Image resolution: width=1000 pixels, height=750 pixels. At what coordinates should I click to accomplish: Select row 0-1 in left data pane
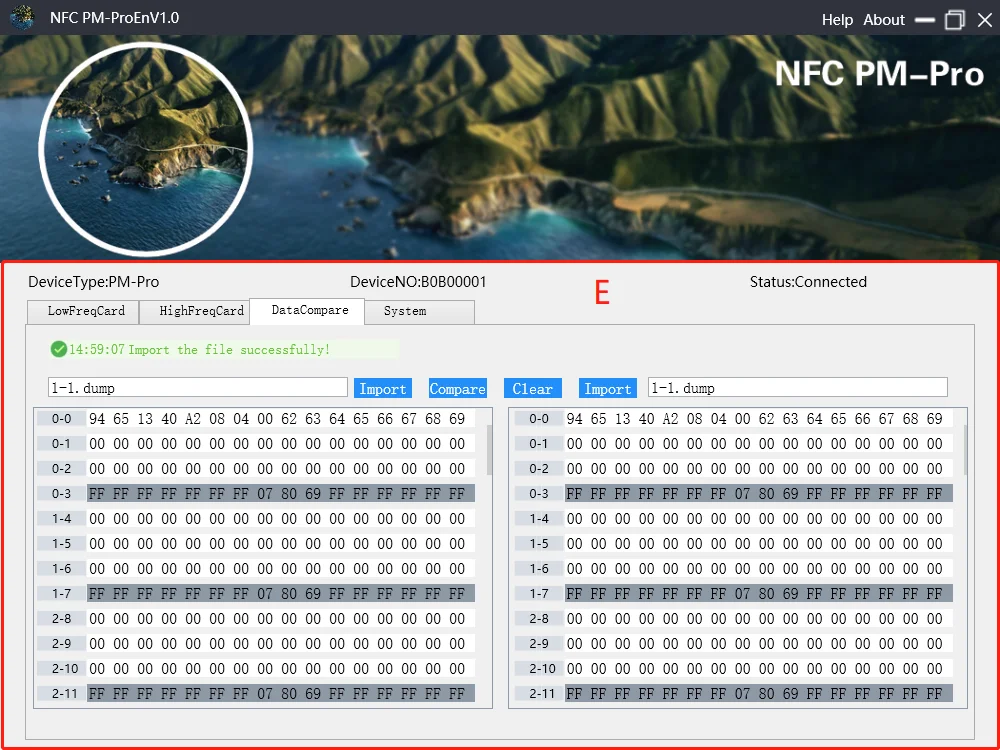pos(256,444)
